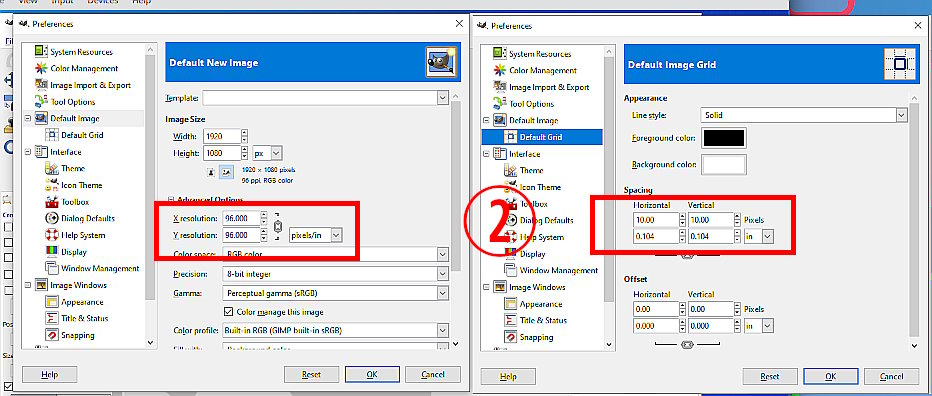Open Theme page icon in left Preferences window

52,168
